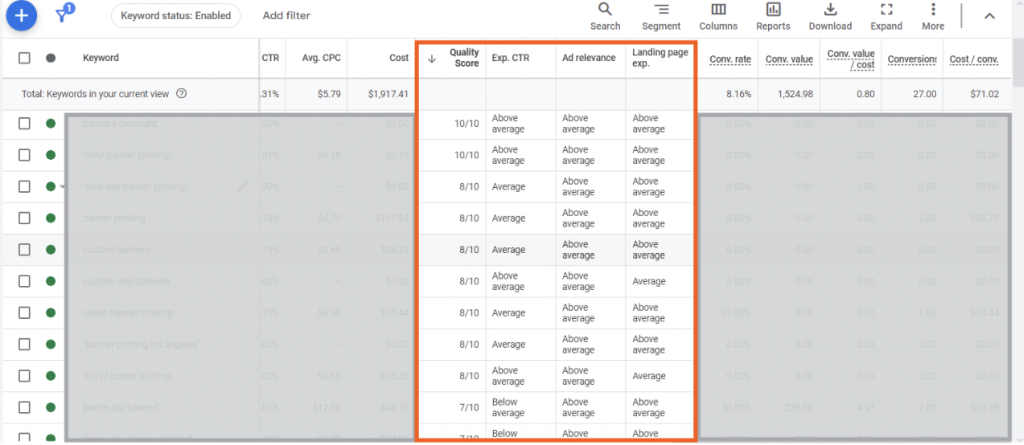Click the Keyword status: Enabled filter chip
Viewport: 1024px width, 445px height.
point(175,16)
